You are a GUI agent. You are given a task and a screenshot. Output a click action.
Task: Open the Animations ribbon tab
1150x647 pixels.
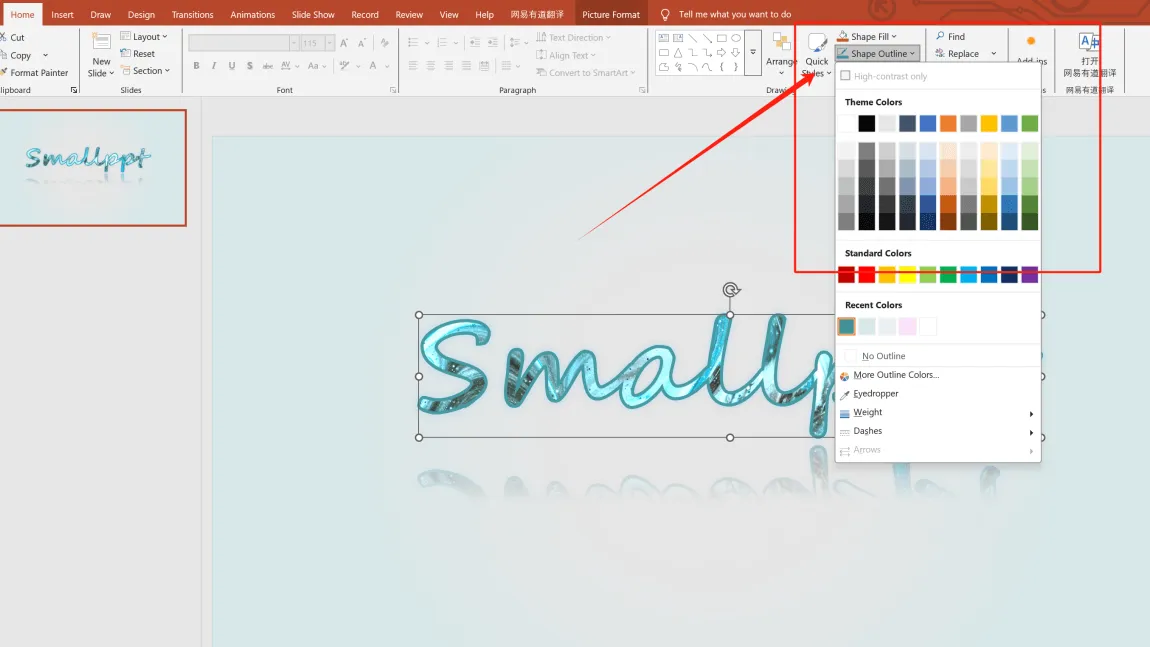[x=252, y=14]
